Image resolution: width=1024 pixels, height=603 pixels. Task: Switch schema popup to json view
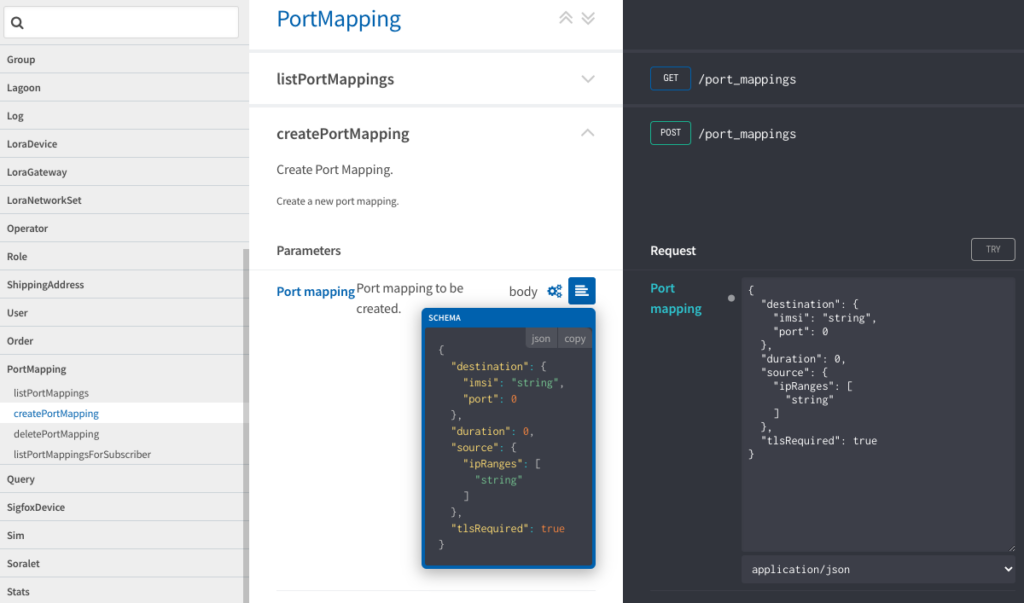coord(541,338)
